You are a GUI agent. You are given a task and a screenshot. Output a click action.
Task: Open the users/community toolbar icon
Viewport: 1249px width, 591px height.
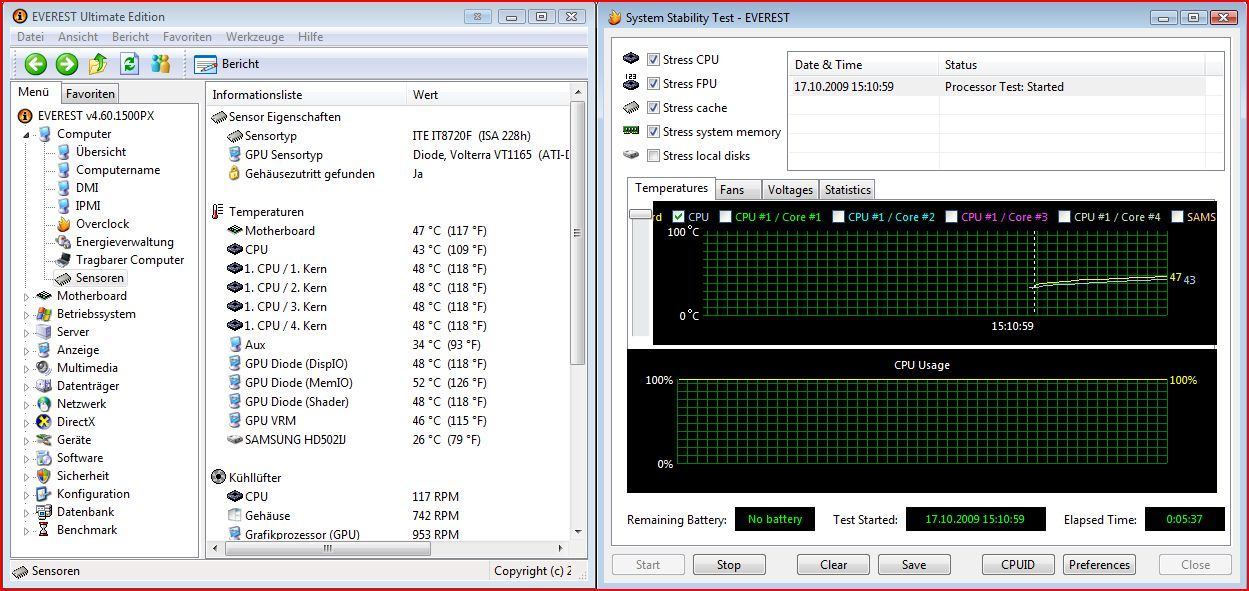(160, 64)
